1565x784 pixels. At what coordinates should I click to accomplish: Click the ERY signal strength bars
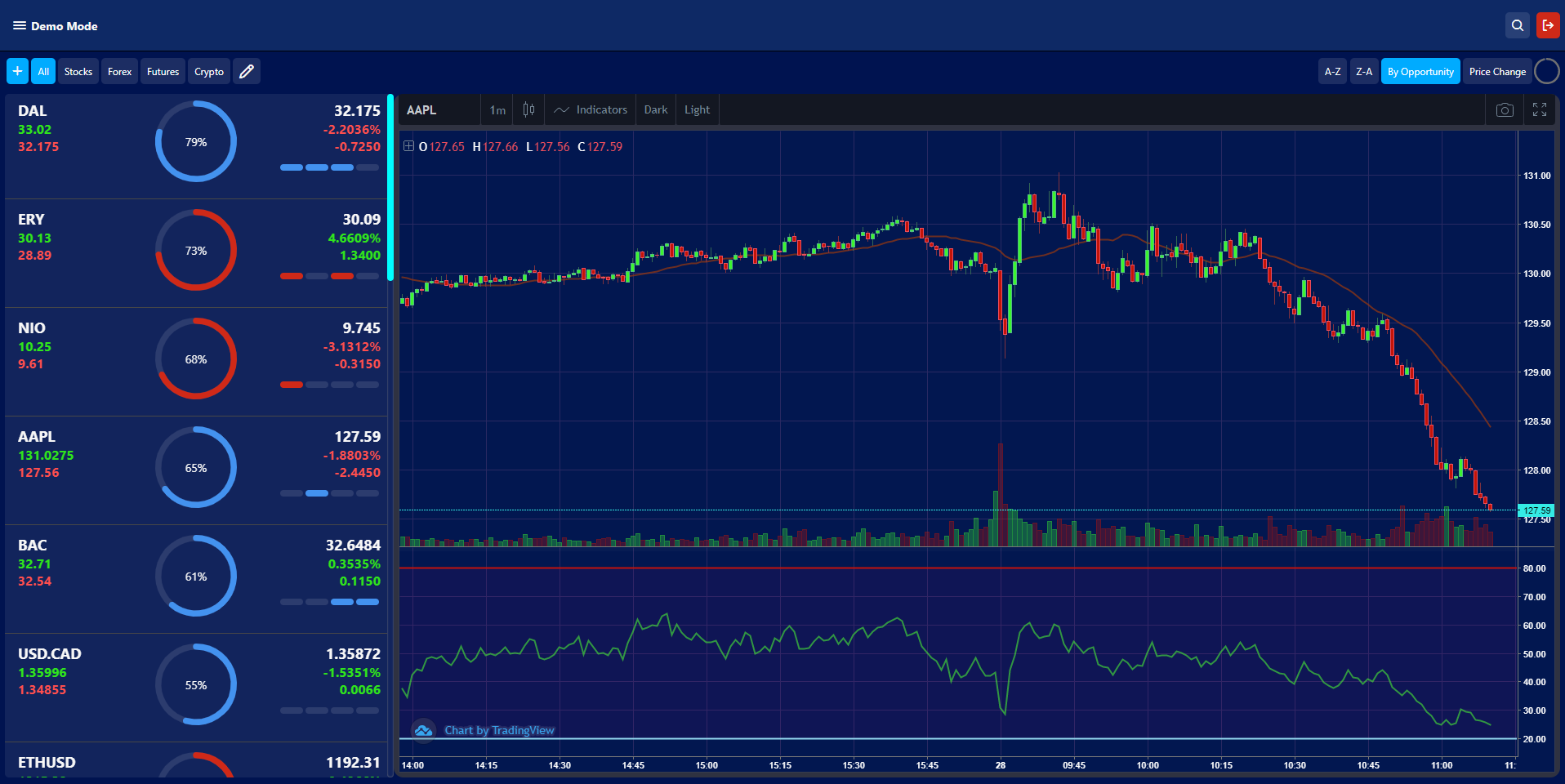(329, 276)
